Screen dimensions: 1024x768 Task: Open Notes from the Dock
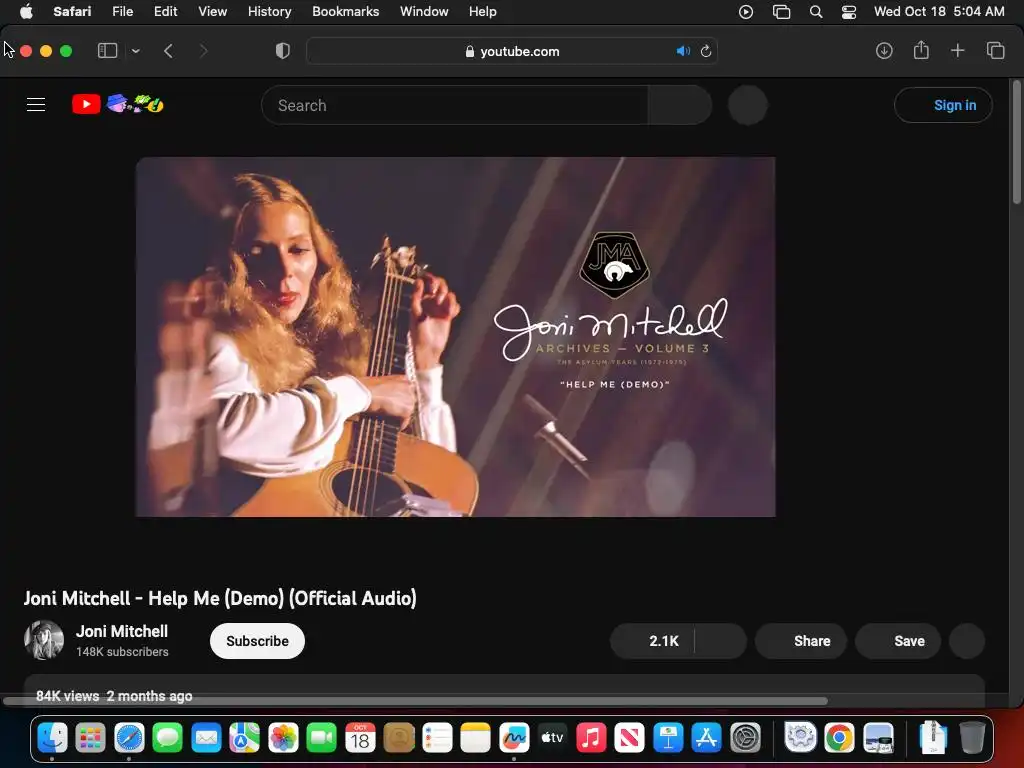(x=475, y=739)
